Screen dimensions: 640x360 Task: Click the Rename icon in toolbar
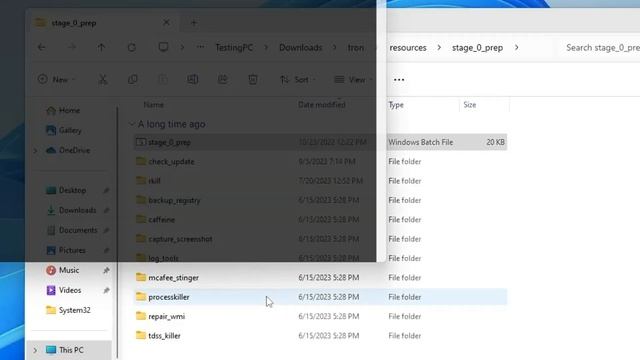193,80
